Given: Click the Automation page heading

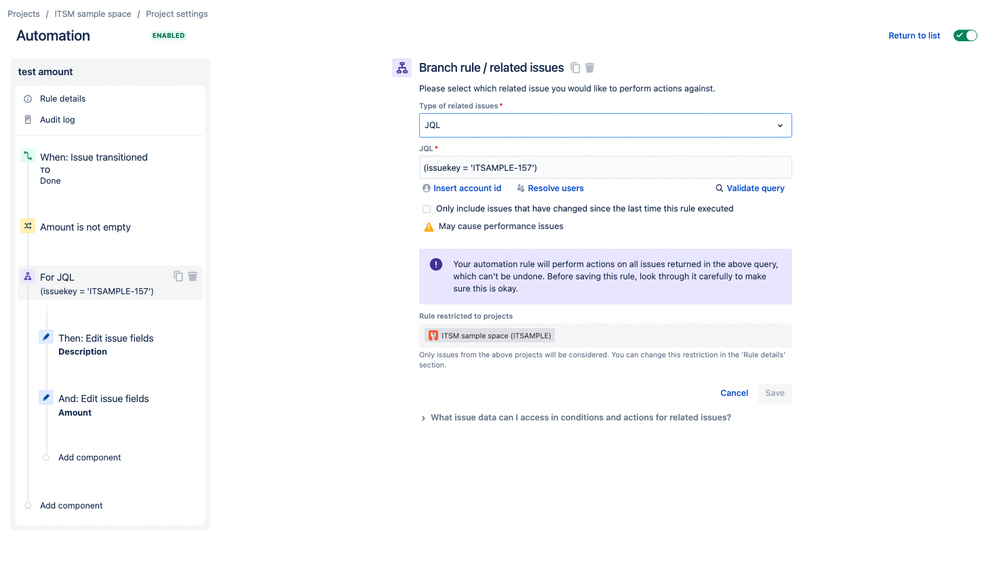Looking at the screenshot, I should coord(53,36).
